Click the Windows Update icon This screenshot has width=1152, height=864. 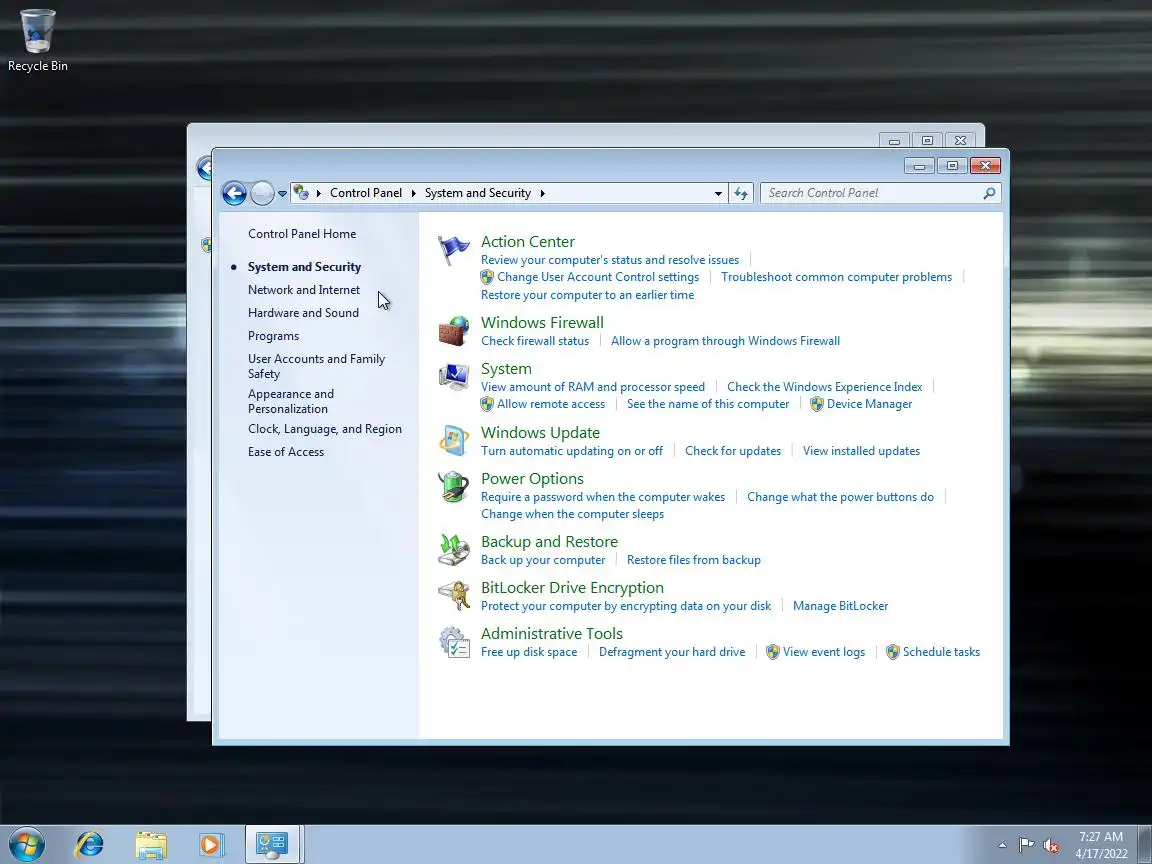click(x=453, y=441)
